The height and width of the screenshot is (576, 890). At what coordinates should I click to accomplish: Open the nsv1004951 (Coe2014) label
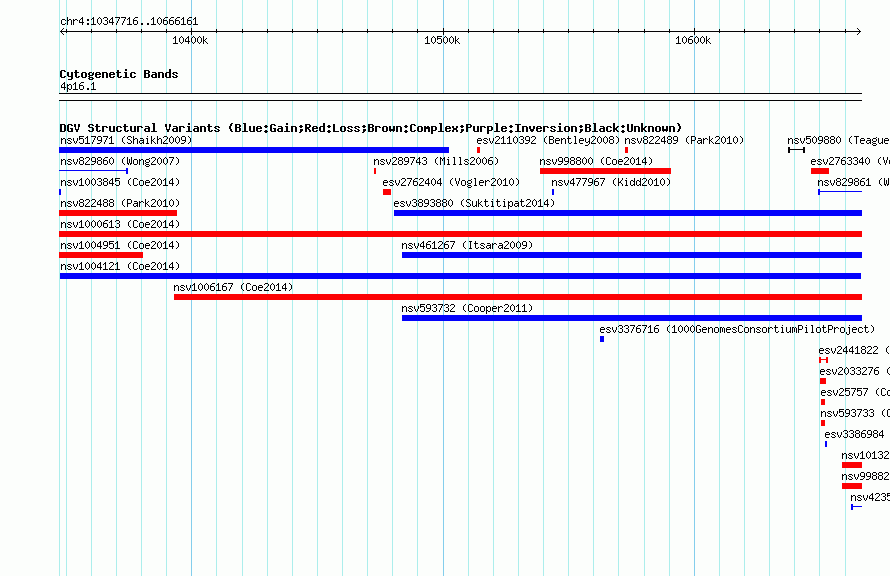(120, 245)
